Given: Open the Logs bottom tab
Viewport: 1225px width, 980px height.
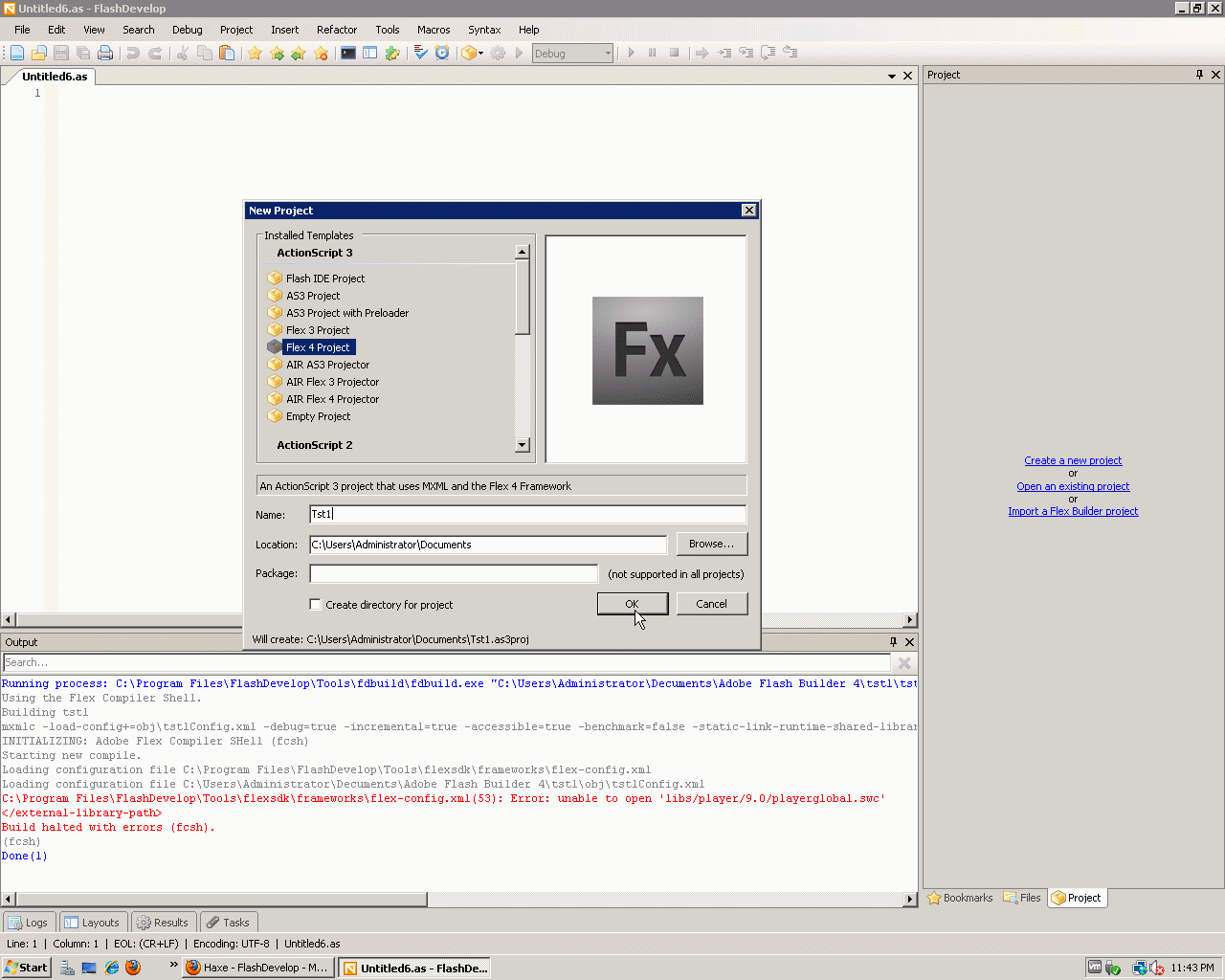Looking at the screenshot, I should coord(29,923).
